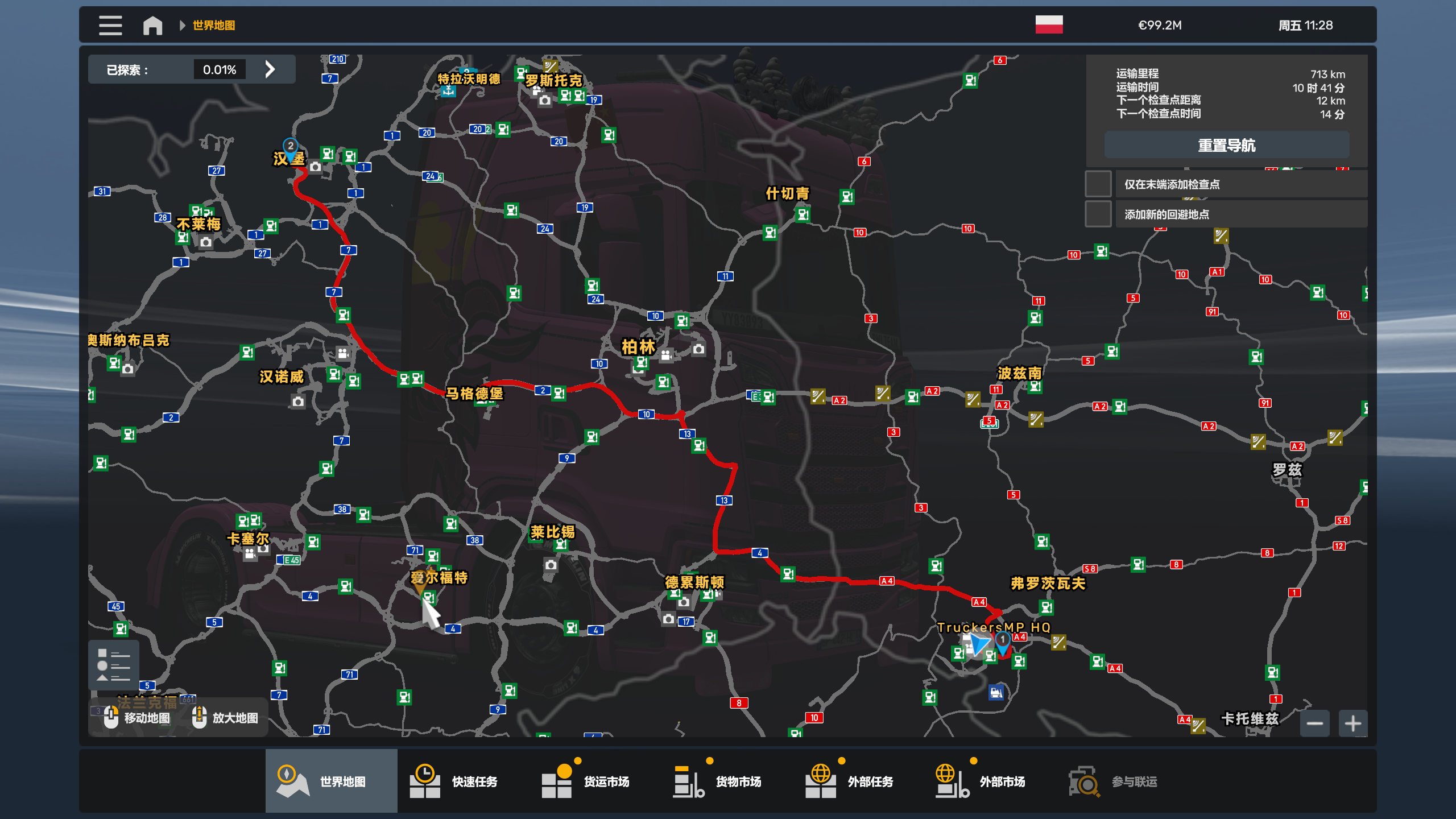Image resolution: width=1456 pixels, height=819 pixels.
Task: Click the gas station icon below 什切青
Action: [803, 214]
